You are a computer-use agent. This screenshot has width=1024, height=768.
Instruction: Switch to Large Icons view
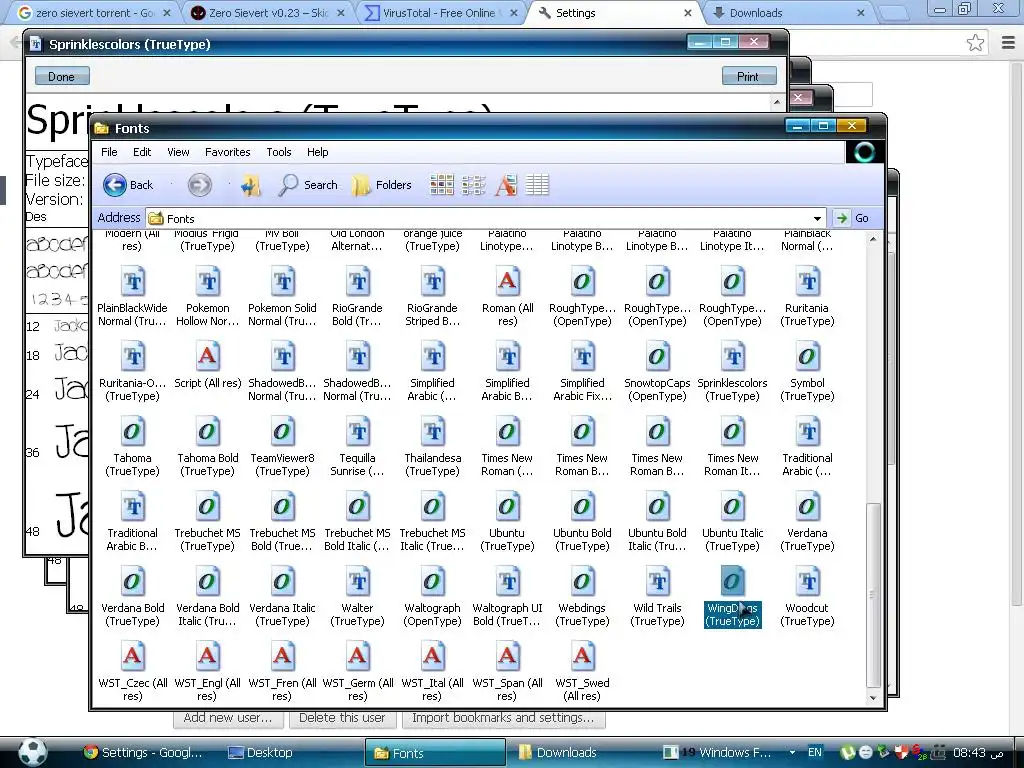tap(442, 185)
